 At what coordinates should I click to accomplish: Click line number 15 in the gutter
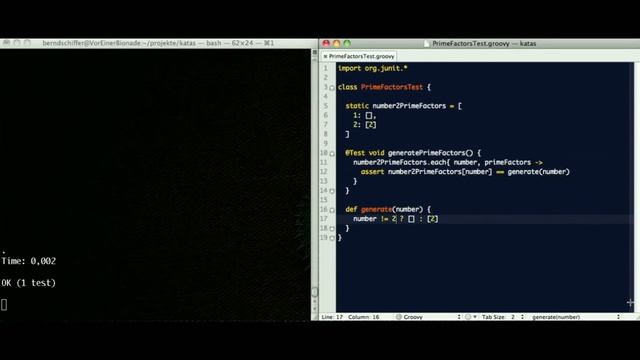324,200
